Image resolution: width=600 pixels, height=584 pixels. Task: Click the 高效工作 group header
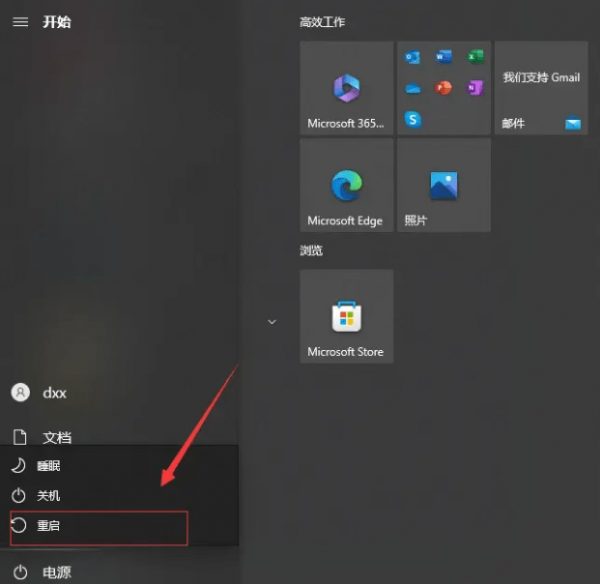click(x=322, y=22)
